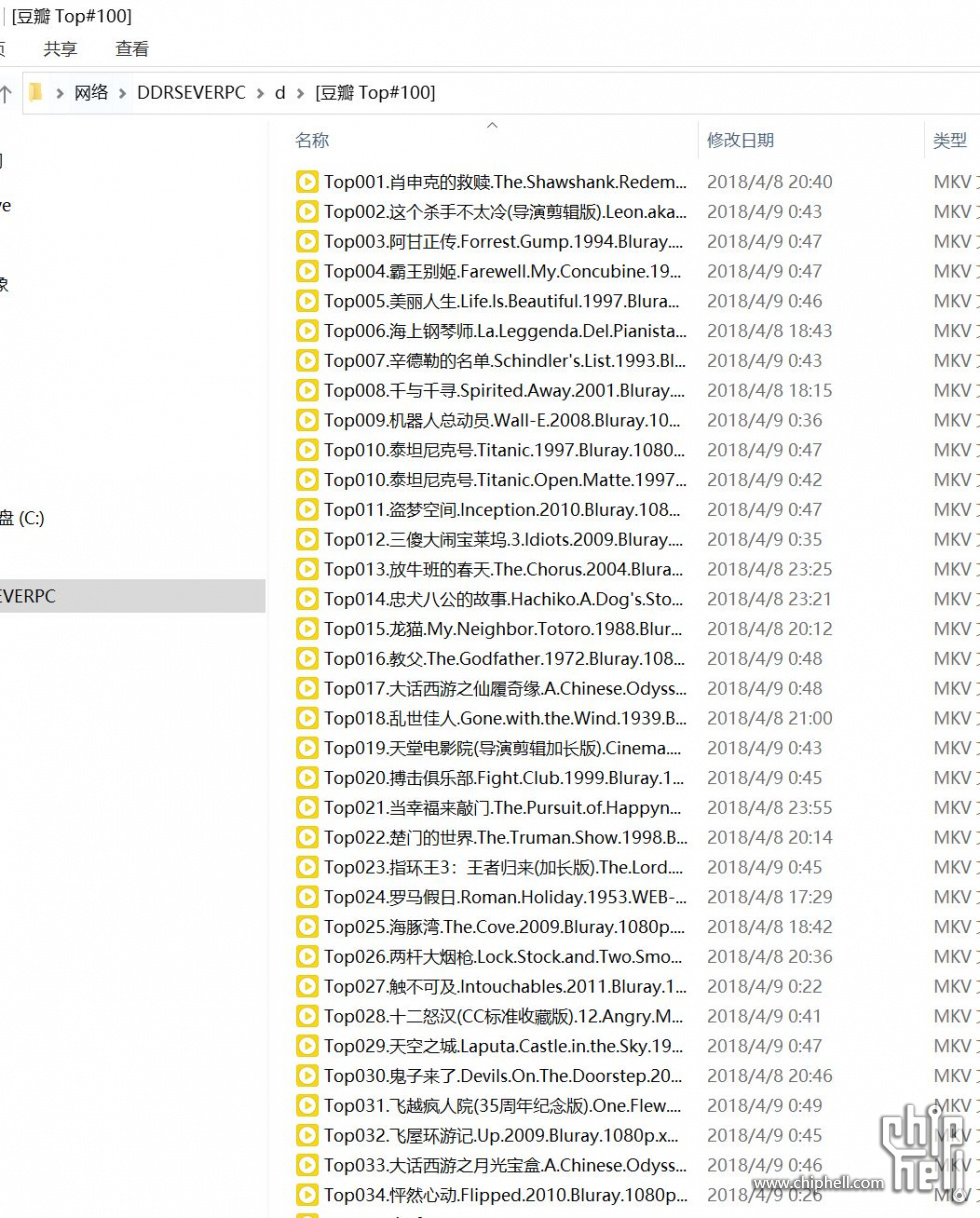This screenshot has width=980, height=1218.
Task: Expand the chevron after 网络 in breadcrumb
Action: tap(123, 92)
